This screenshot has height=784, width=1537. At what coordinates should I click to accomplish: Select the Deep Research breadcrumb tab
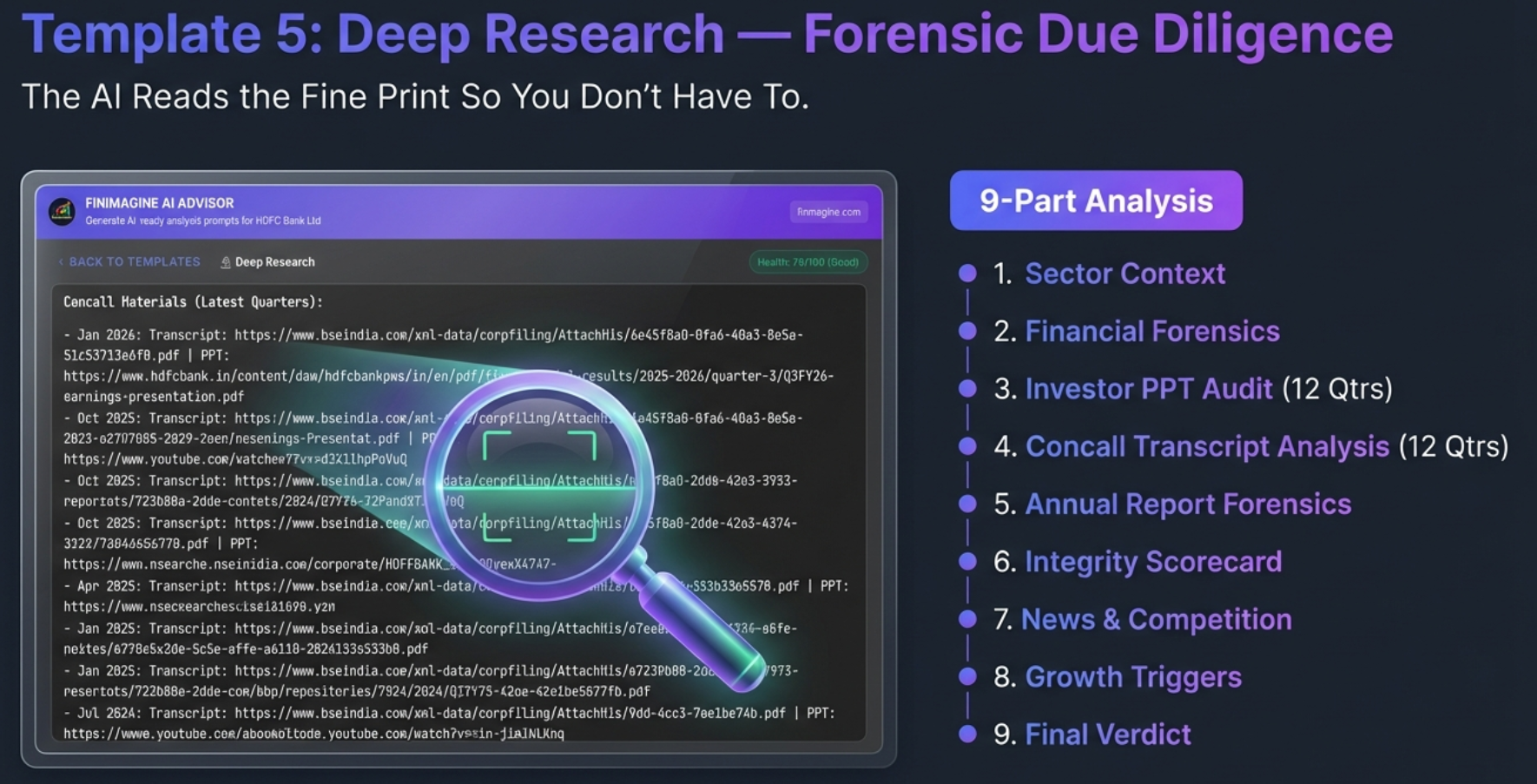(x=275, y=261)
